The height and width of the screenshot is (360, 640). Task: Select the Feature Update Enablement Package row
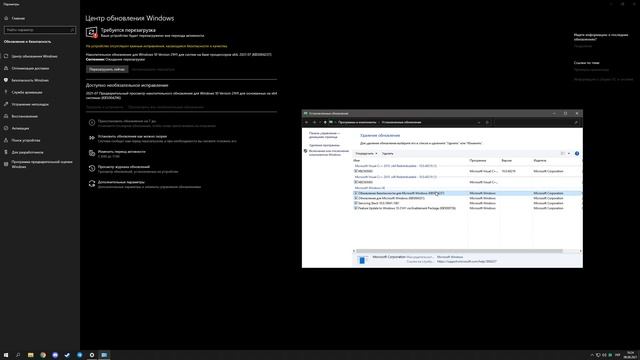(x=467, y=208)
